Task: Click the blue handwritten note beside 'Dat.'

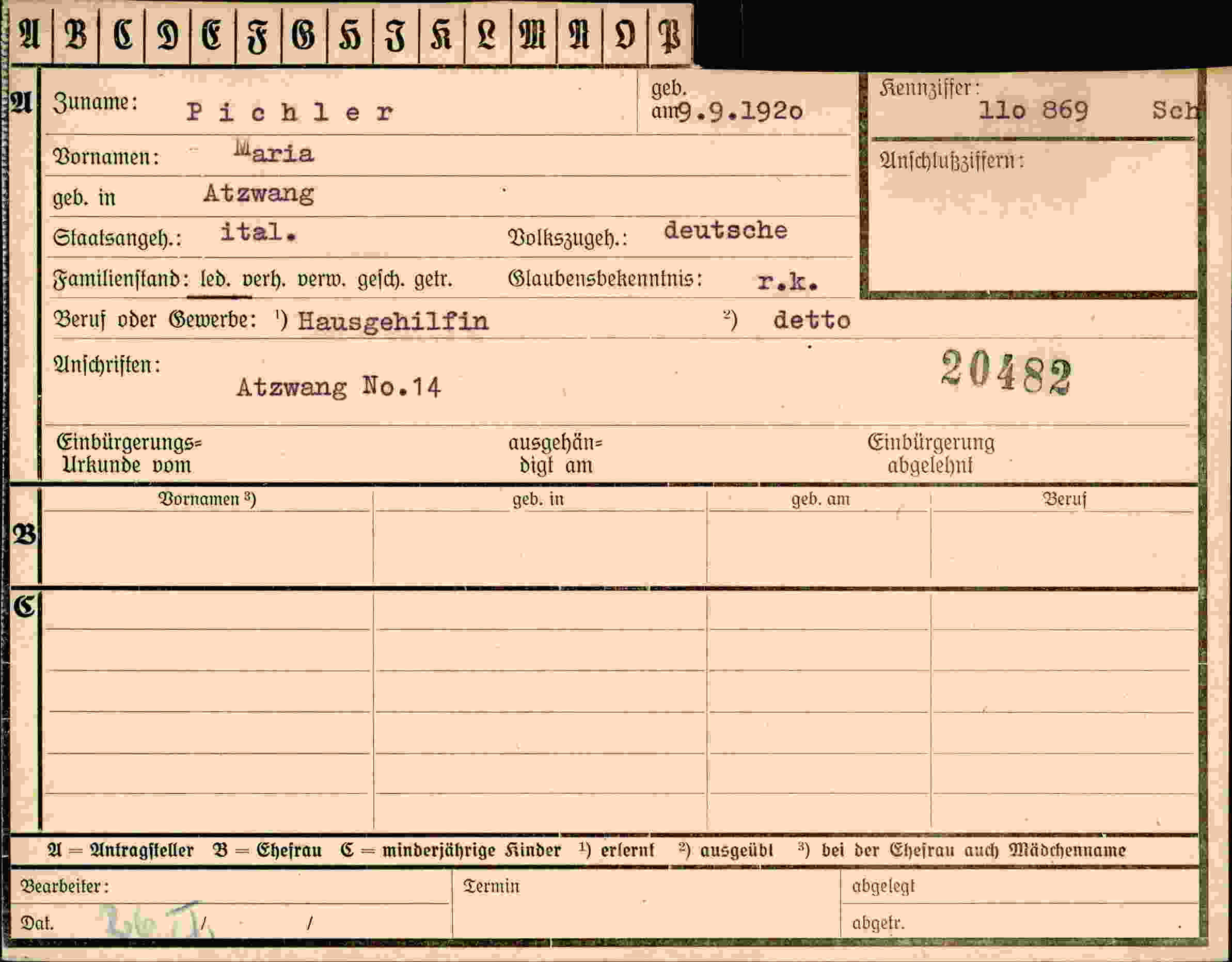Action: pos(159,921)
